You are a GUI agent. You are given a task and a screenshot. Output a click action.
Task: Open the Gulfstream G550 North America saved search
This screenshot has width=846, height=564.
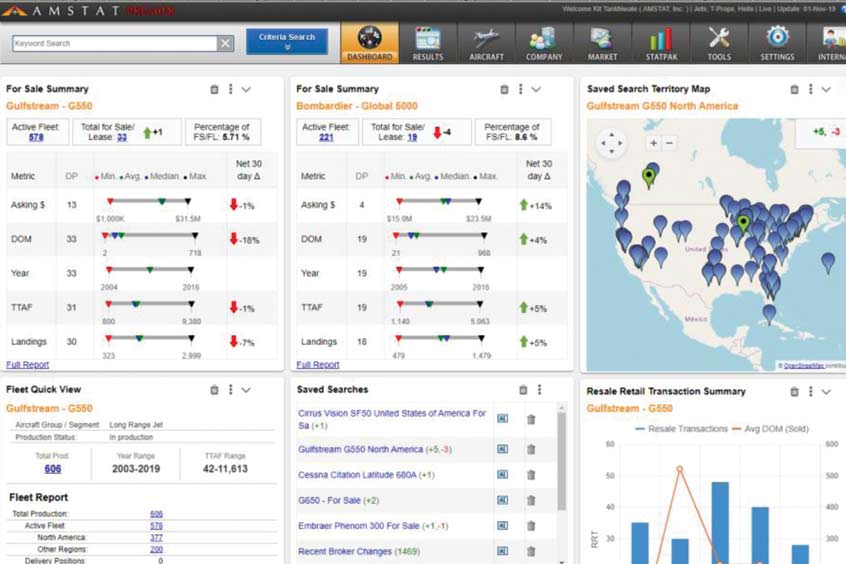360,449
